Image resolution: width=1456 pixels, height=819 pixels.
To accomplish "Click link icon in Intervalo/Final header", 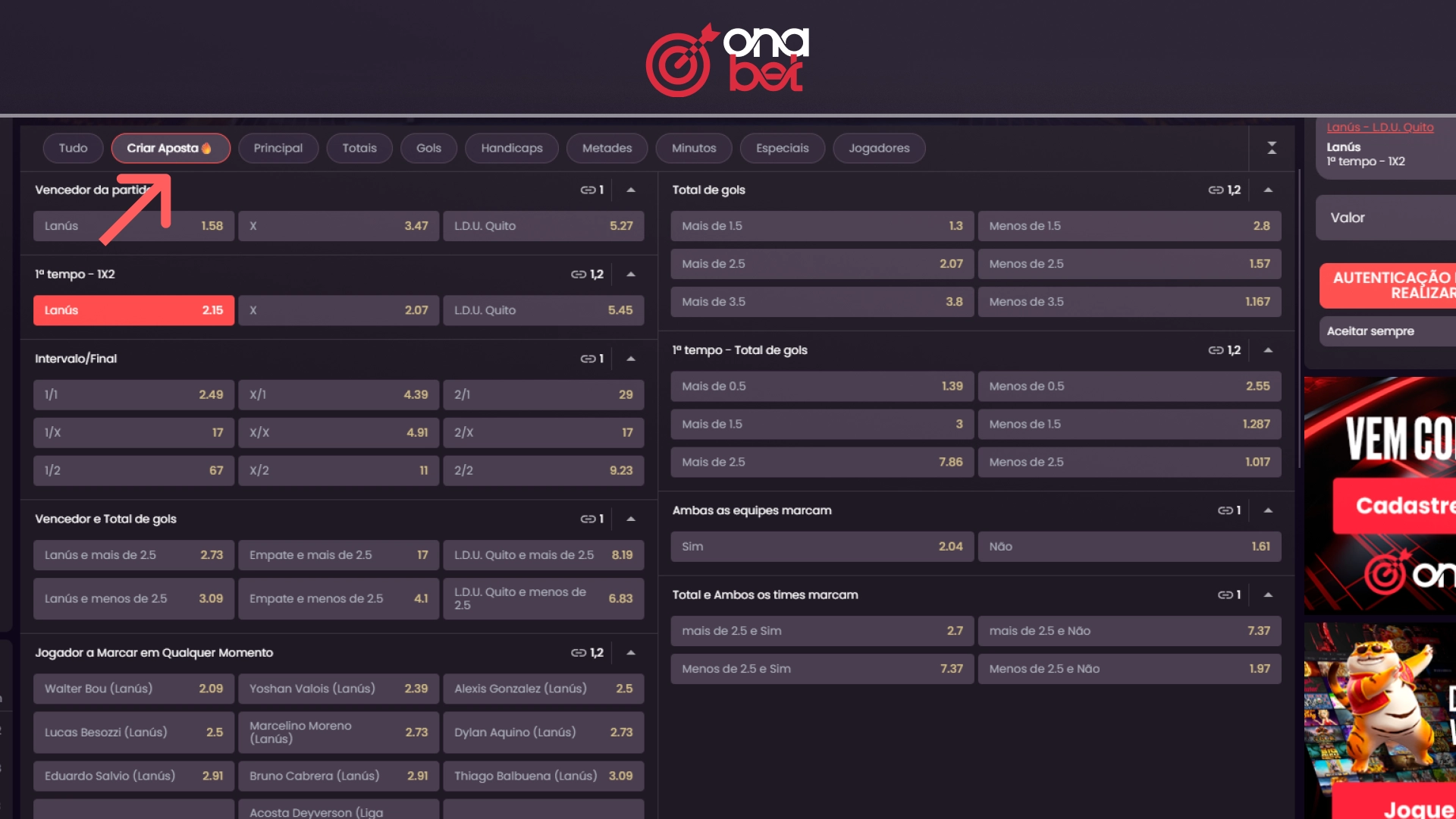I will [x=588, y=359].
